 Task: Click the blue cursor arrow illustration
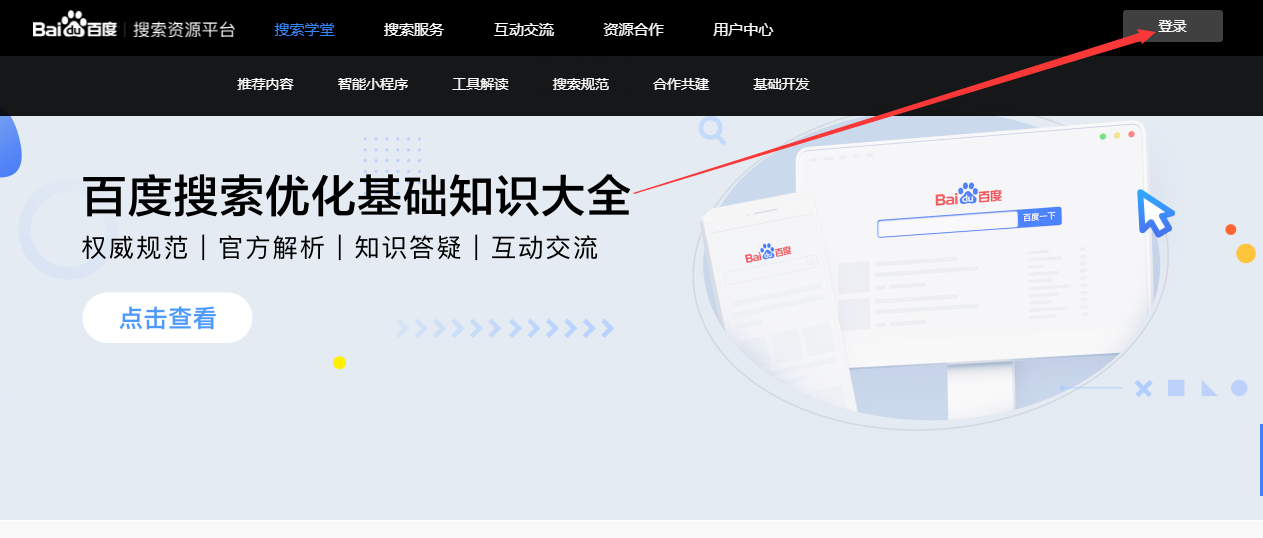[1155, 212]
